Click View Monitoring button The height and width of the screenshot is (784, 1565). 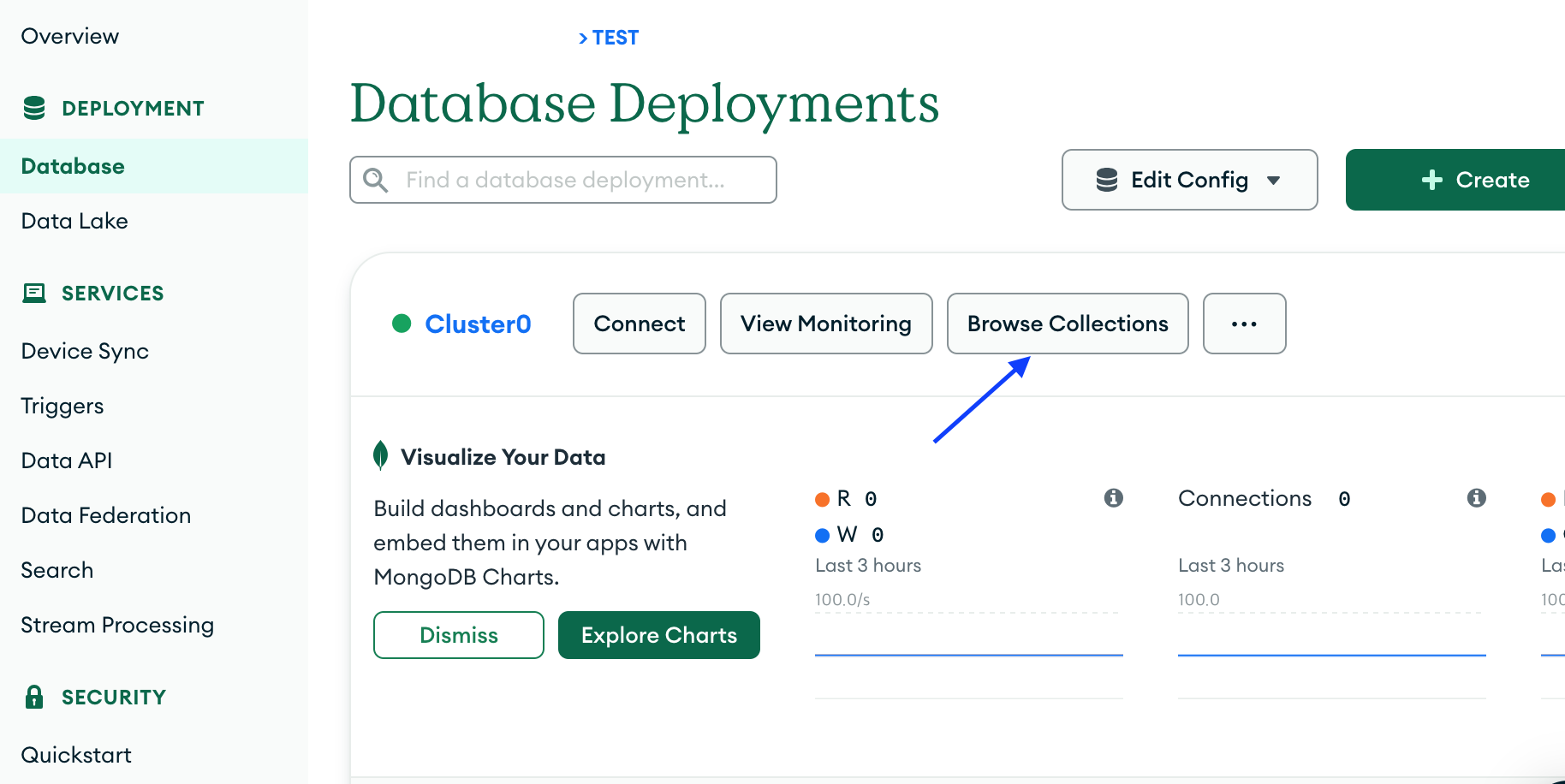pos(826,324)
